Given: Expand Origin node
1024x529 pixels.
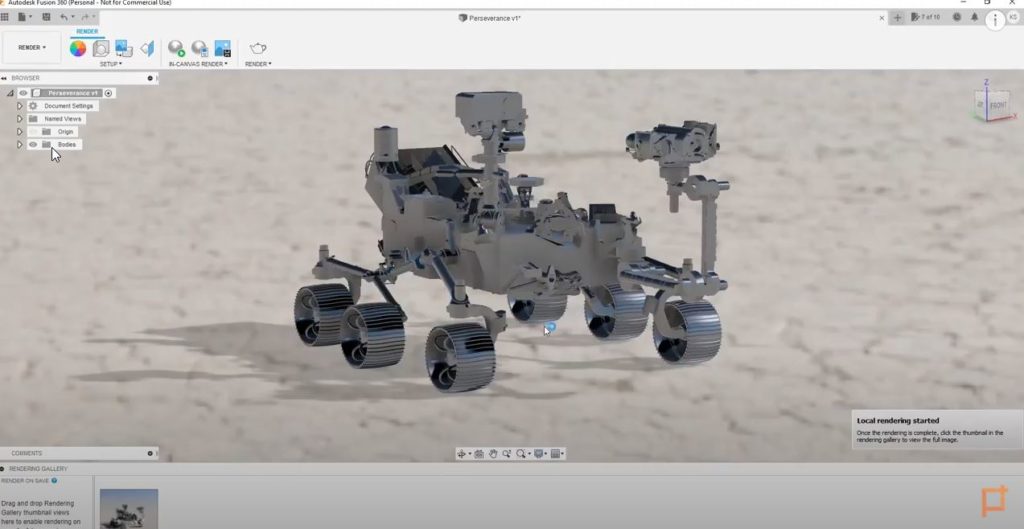Looking at the screenshot, I should coord(20,132).
